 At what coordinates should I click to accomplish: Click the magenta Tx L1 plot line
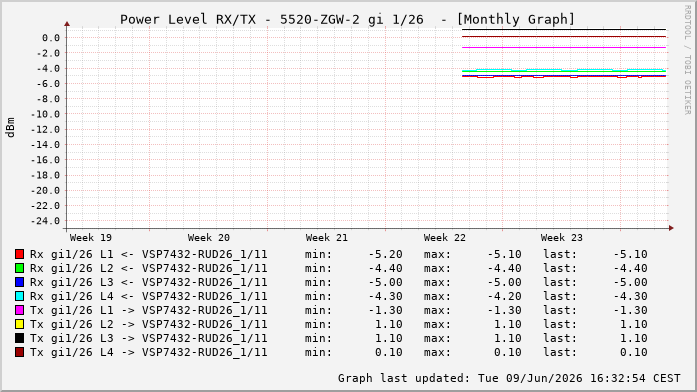tap(564, 48)
